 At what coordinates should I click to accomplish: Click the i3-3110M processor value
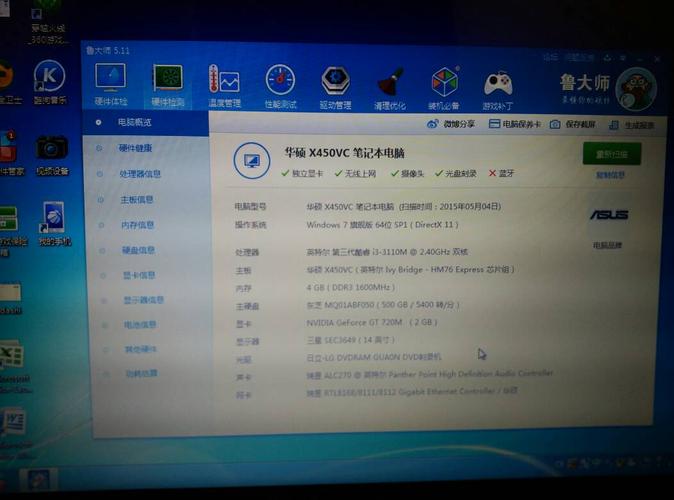coord(387,252)
